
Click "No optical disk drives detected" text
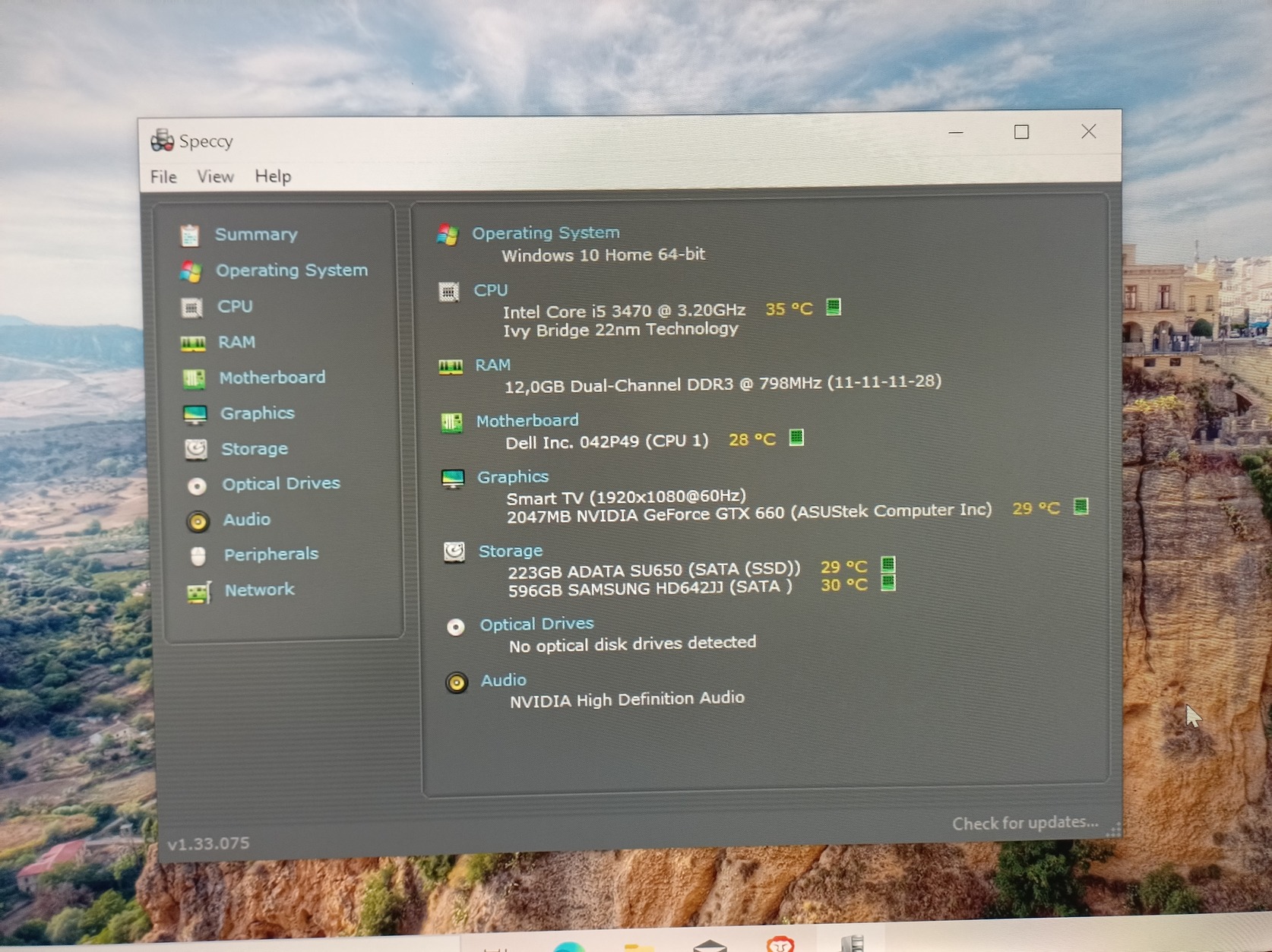(x=632, y=644)
